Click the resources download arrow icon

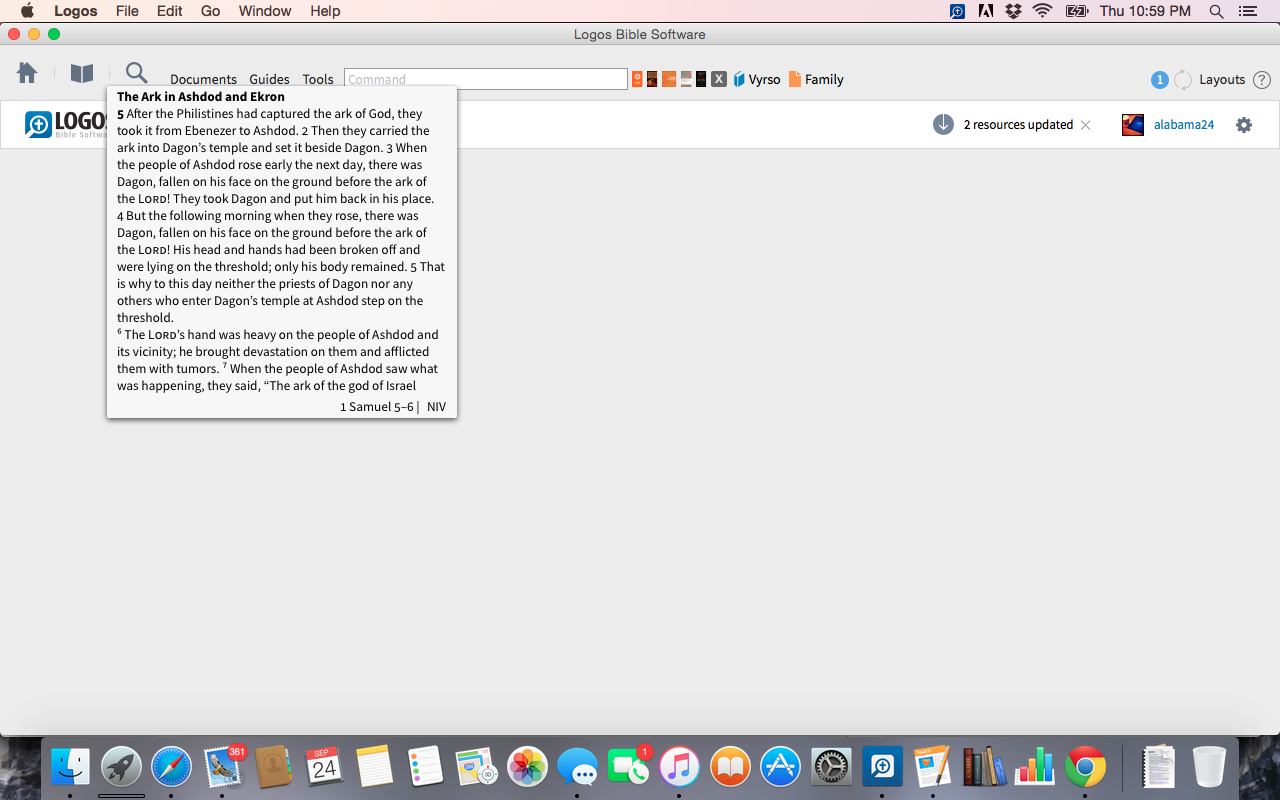(x=943, y=125)
